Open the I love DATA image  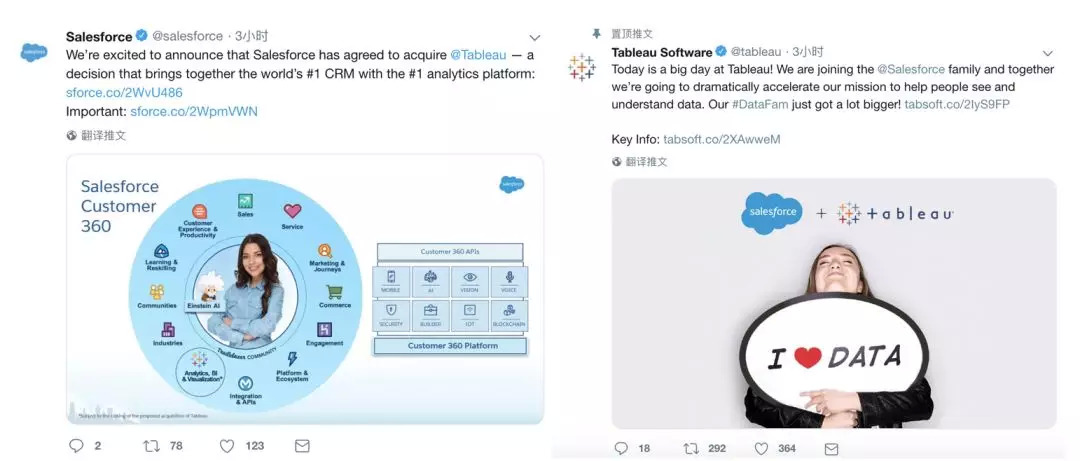[833, 303]
